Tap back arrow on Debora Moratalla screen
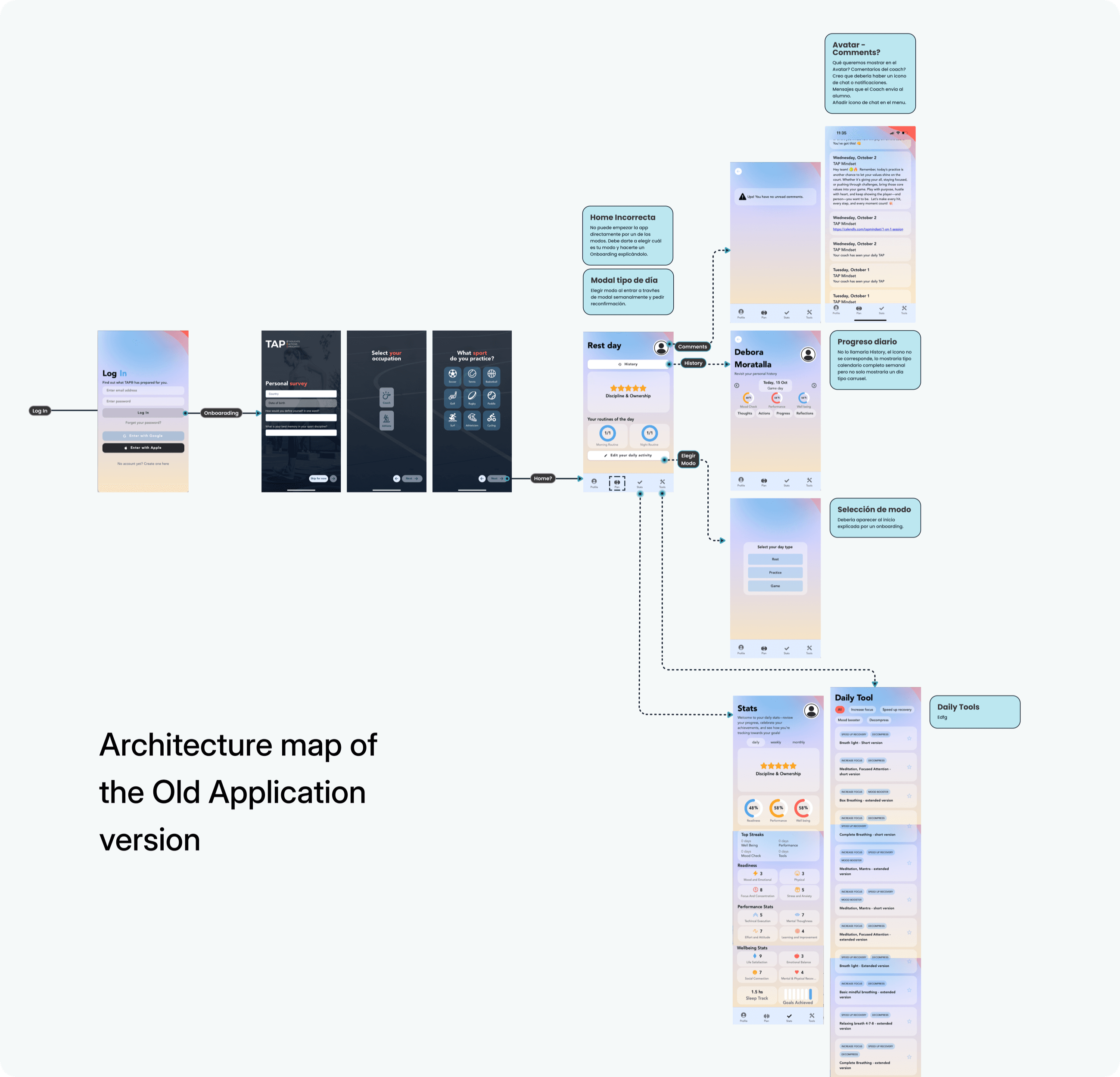Image resolution: width=1120 pixels, height=1077 pixels. pos(738,339)
